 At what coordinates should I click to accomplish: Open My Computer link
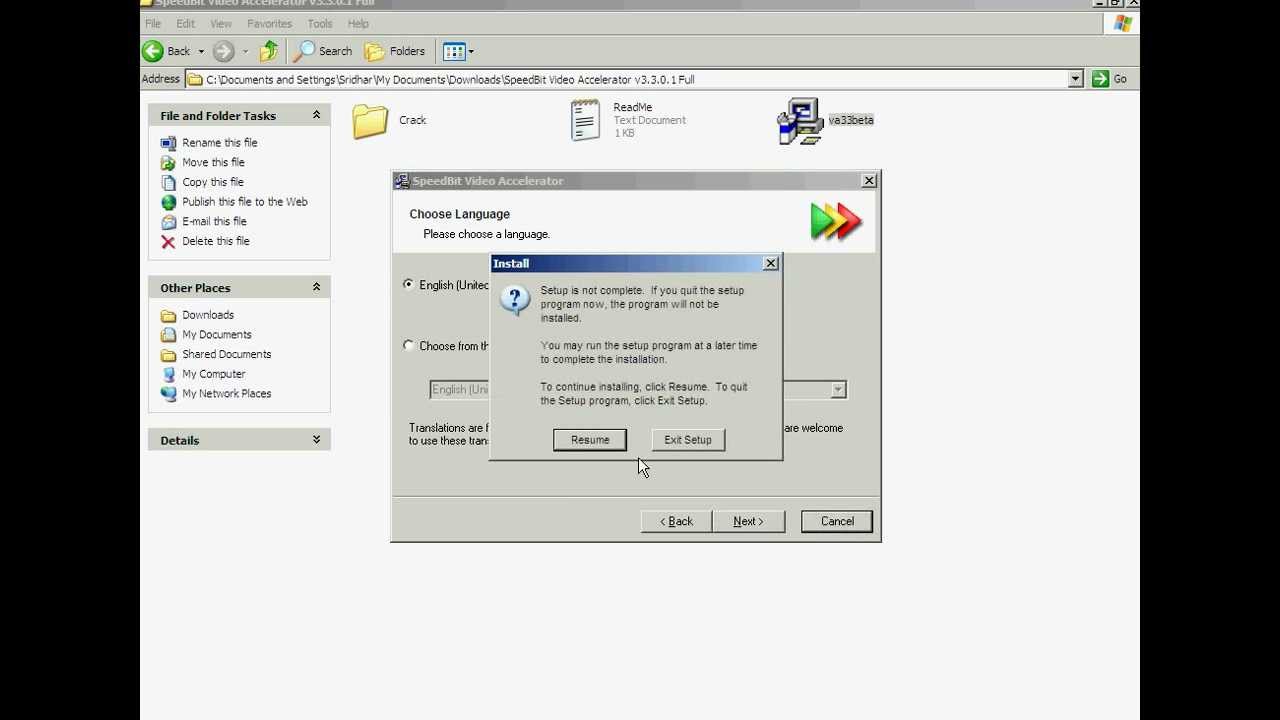point(213,374)
